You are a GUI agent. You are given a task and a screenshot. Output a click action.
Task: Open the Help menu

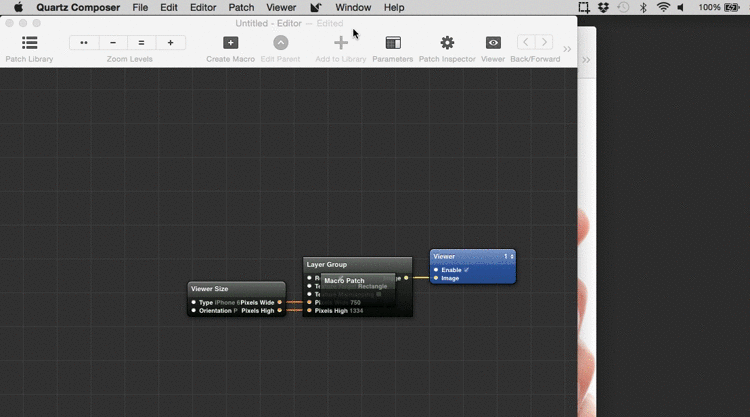point(394,7)
